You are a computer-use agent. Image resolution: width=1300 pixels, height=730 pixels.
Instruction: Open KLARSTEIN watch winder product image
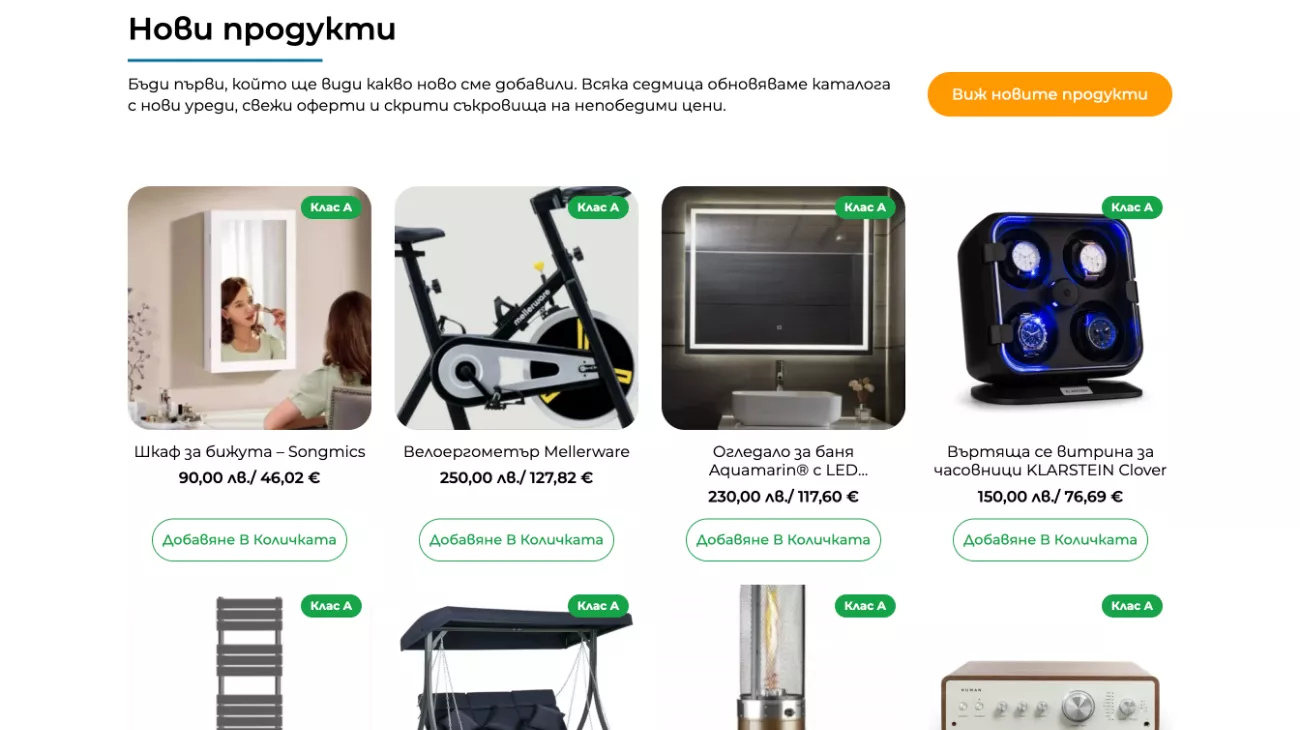[x=1050, y=308]
